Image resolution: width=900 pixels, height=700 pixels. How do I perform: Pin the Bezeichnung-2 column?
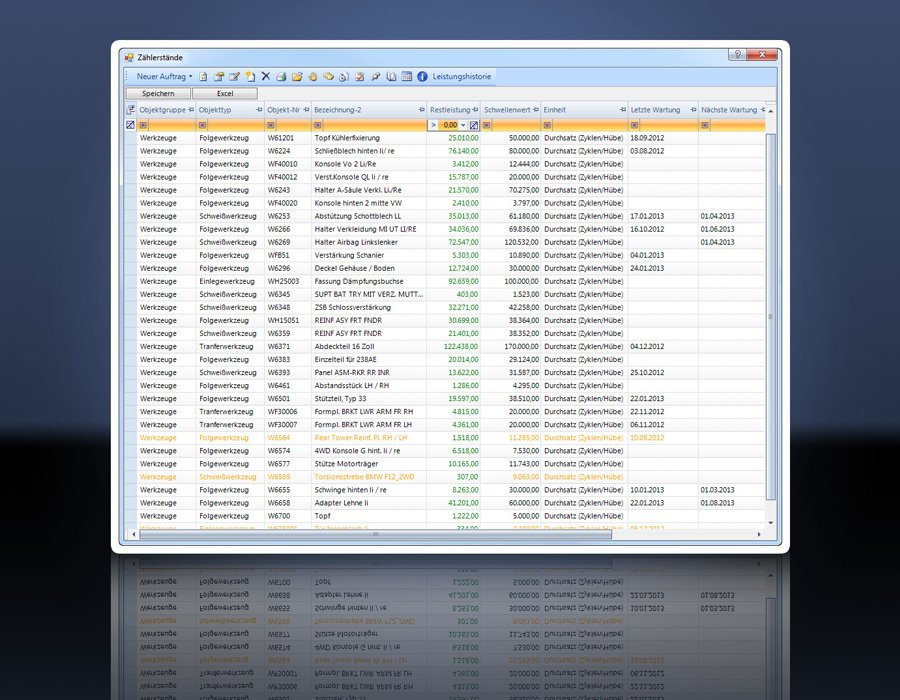click(x=422, y=110)
